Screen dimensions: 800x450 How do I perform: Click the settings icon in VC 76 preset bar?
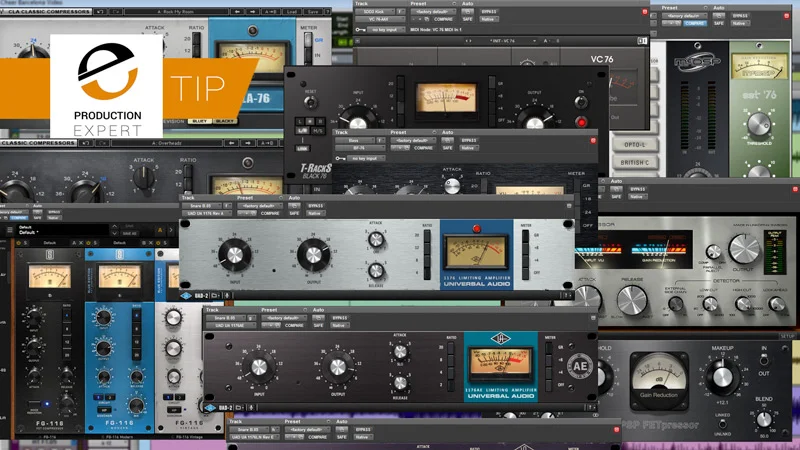click(x=642, y=41)
